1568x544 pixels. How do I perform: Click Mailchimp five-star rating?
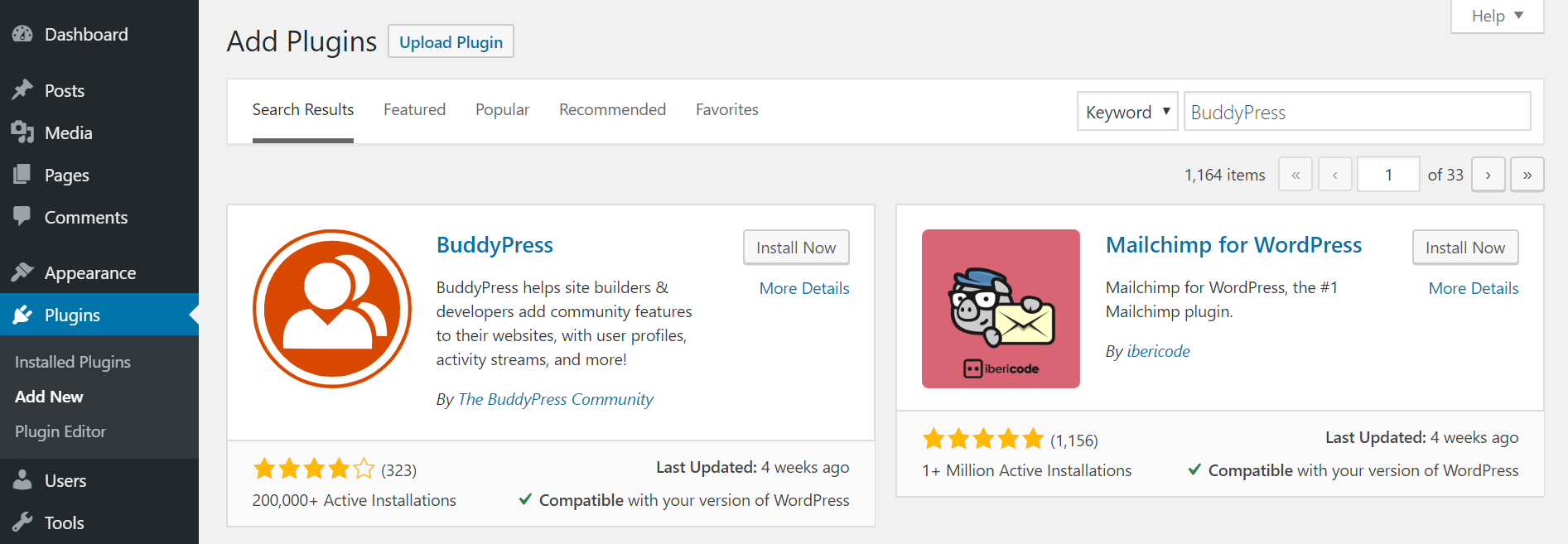tap(983, 439)
